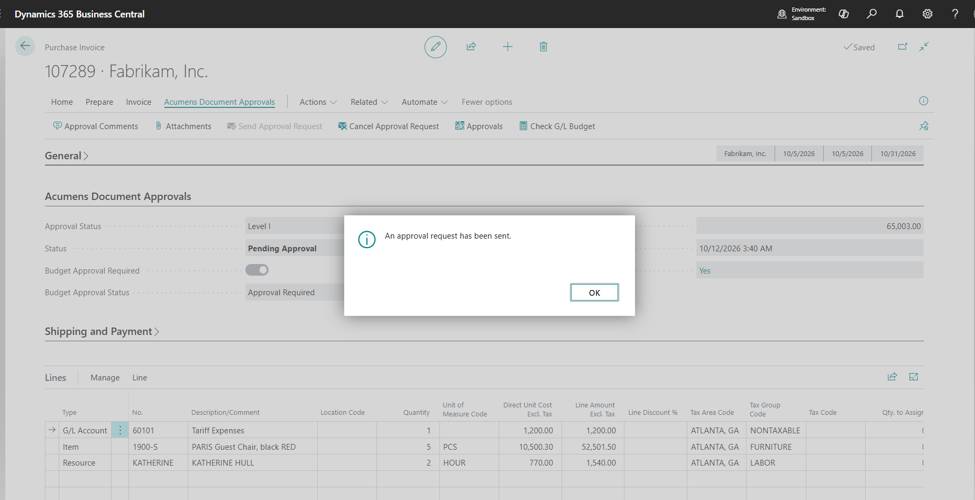Screen dimensions: 975x500
Task: Go back with the arrow icon
Action: (25, 46)
